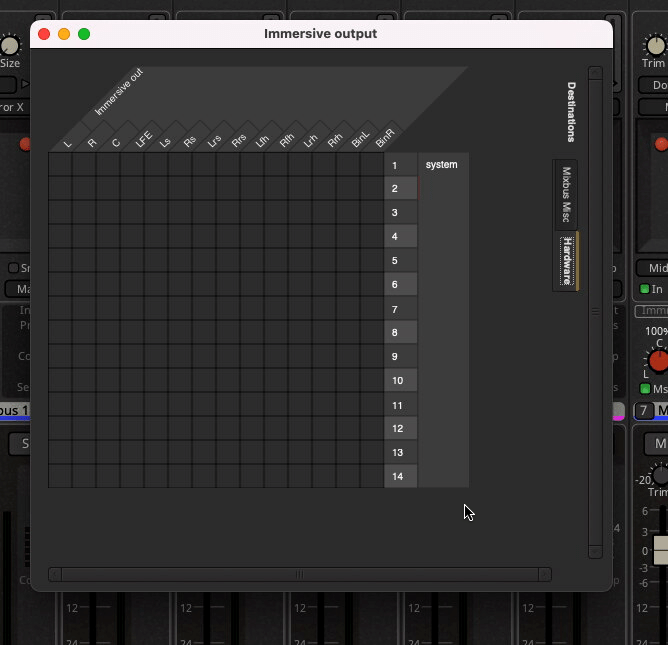Select system port row 14
Screen dimensions: 668x645
(x=400, y=476)
